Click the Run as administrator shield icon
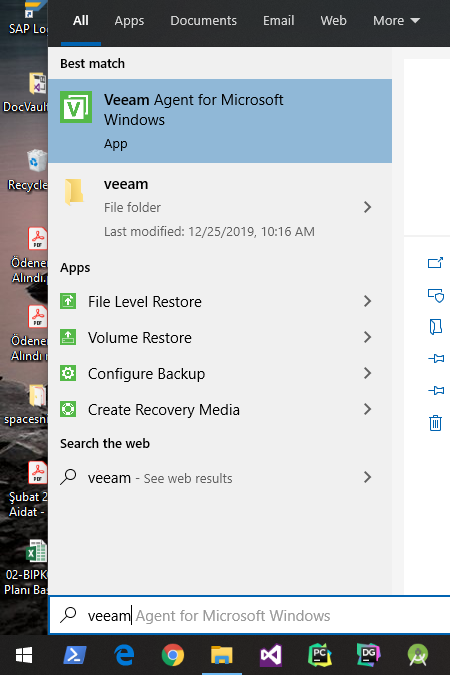This screenshot has height=675, width=450. (435, 295)
